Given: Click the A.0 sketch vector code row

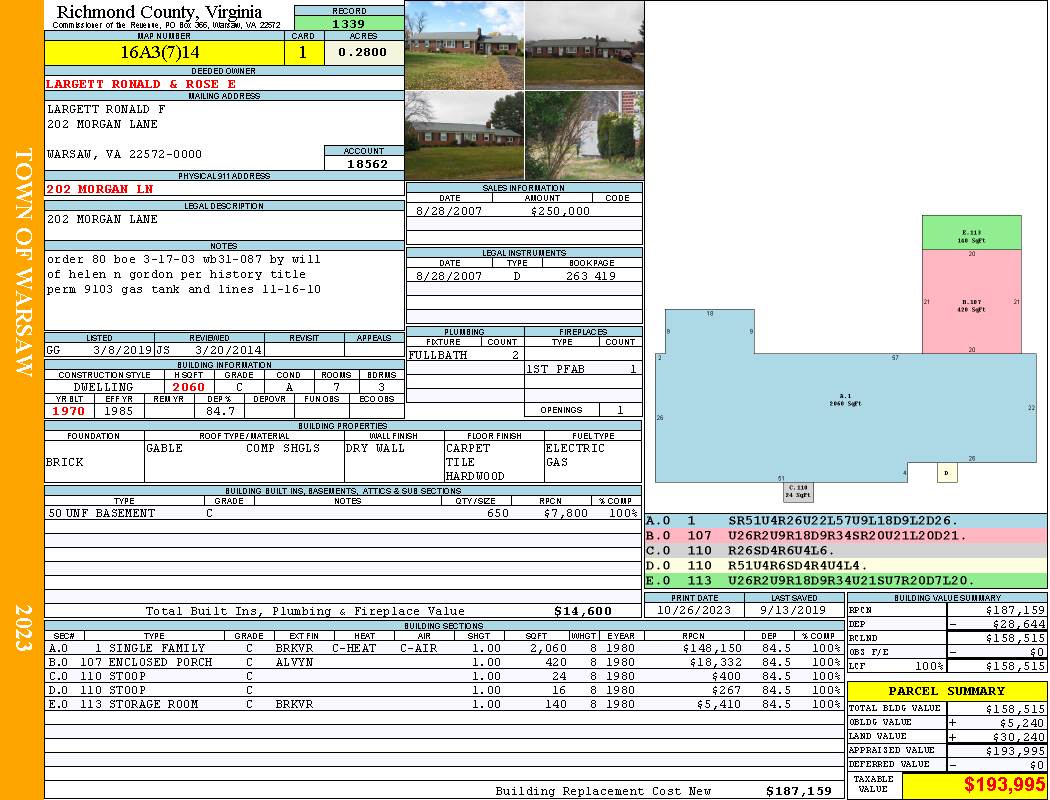Looking at the screenshot, I should (x=846, y=521).
